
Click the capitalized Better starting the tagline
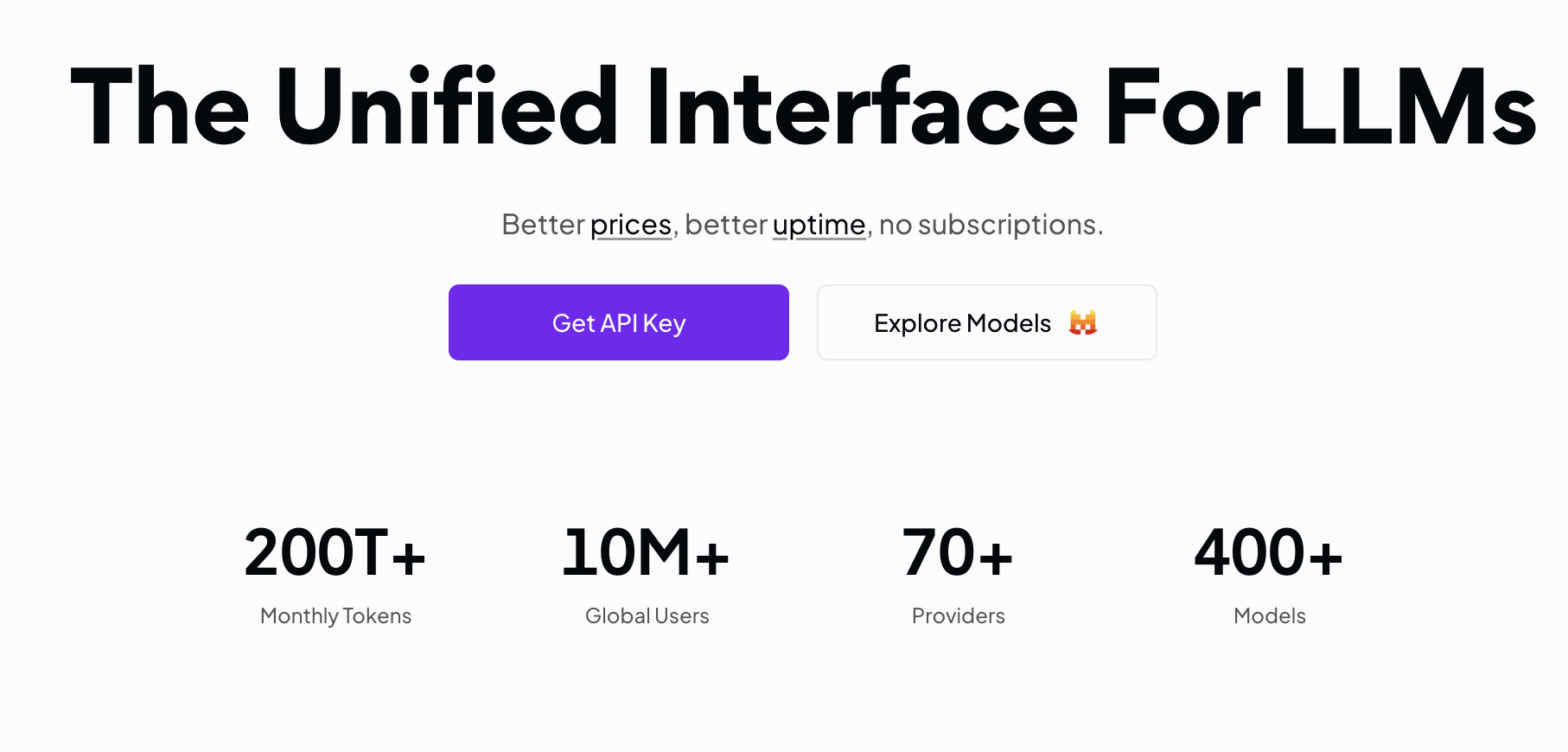544,225
